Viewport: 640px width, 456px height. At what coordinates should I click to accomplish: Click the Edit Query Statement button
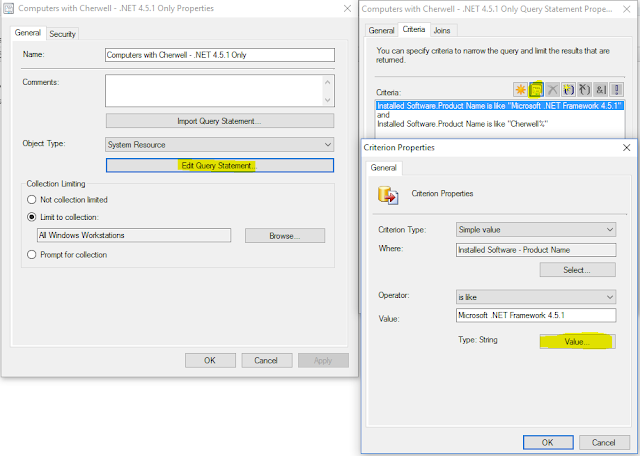coord(220,165)
